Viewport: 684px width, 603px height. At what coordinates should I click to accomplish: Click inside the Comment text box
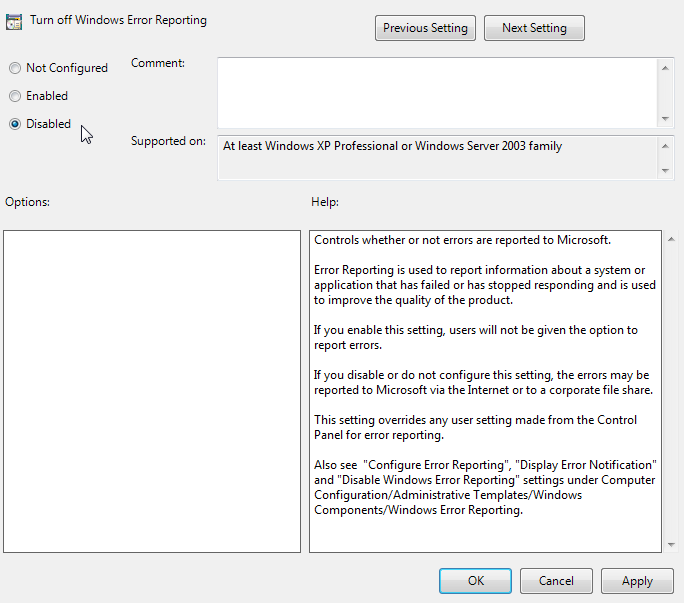(x=437, y=93)
